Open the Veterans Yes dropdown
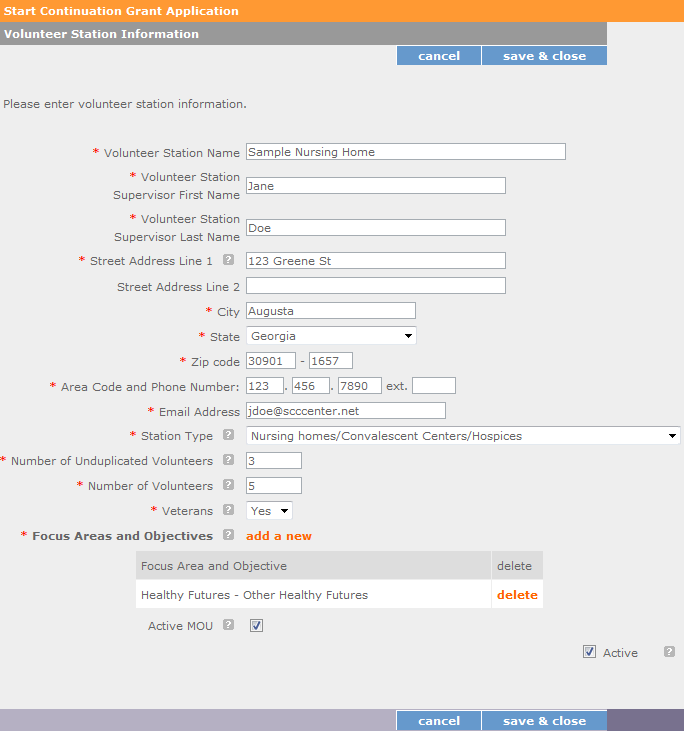Image resolution: width=684 pixels, height=731 pixels. [270, 511]
